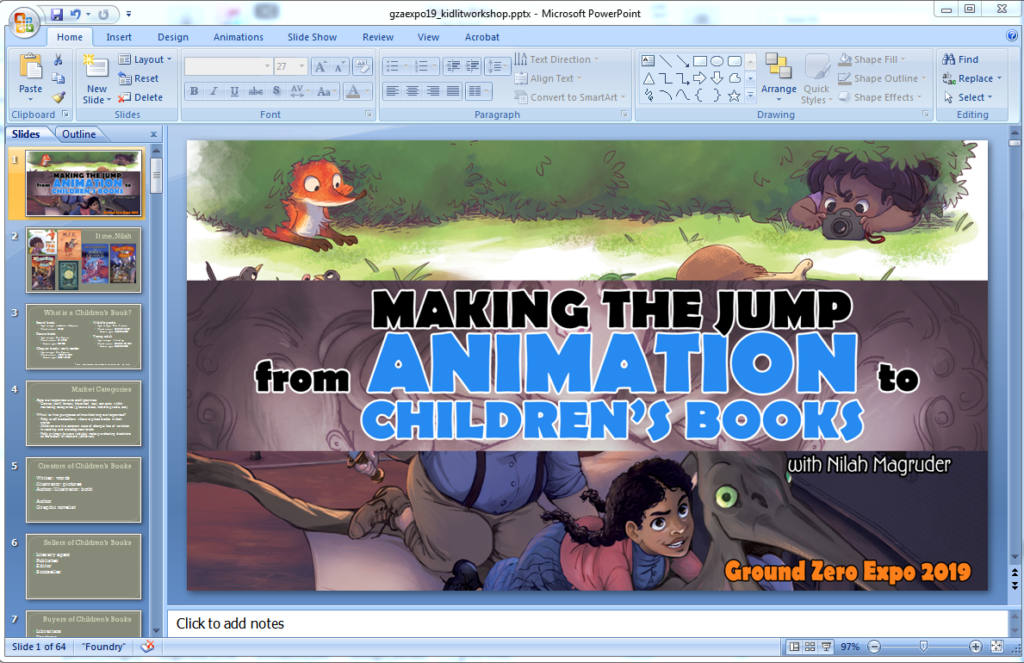
Task: Open Convert to SmartArt menu
Action: coord(570,97)
